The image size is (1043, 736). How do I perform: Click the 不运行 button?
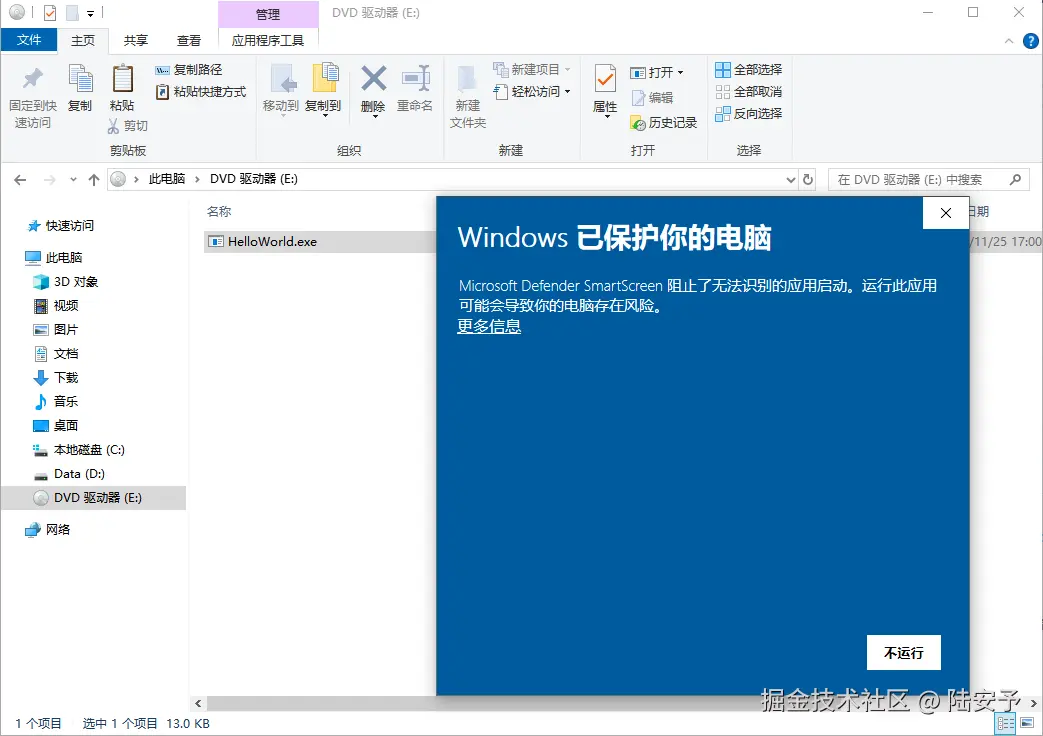[x=903, y=653]
